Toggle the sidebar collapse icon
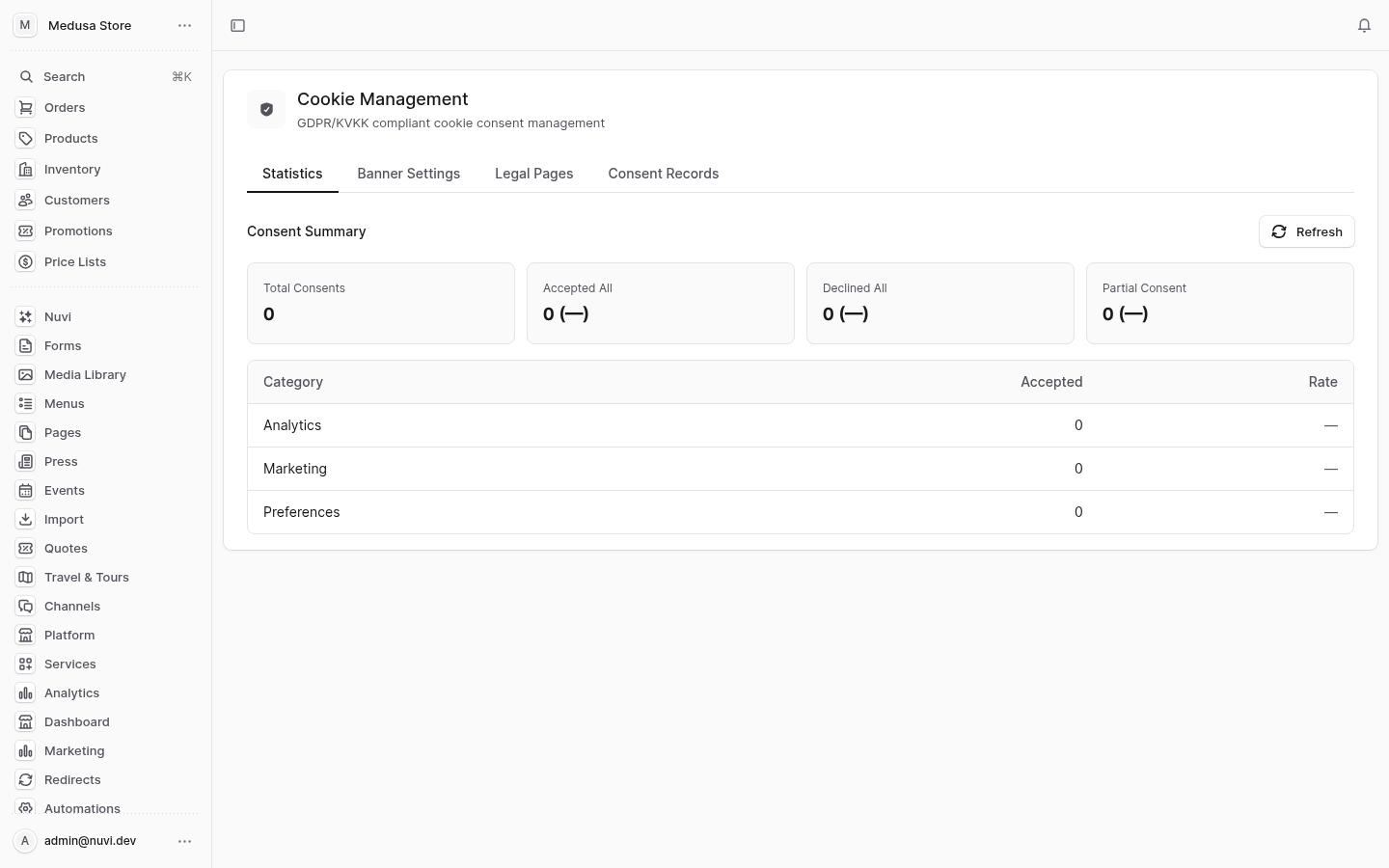Screen dimensions: 1389x868 237,26
